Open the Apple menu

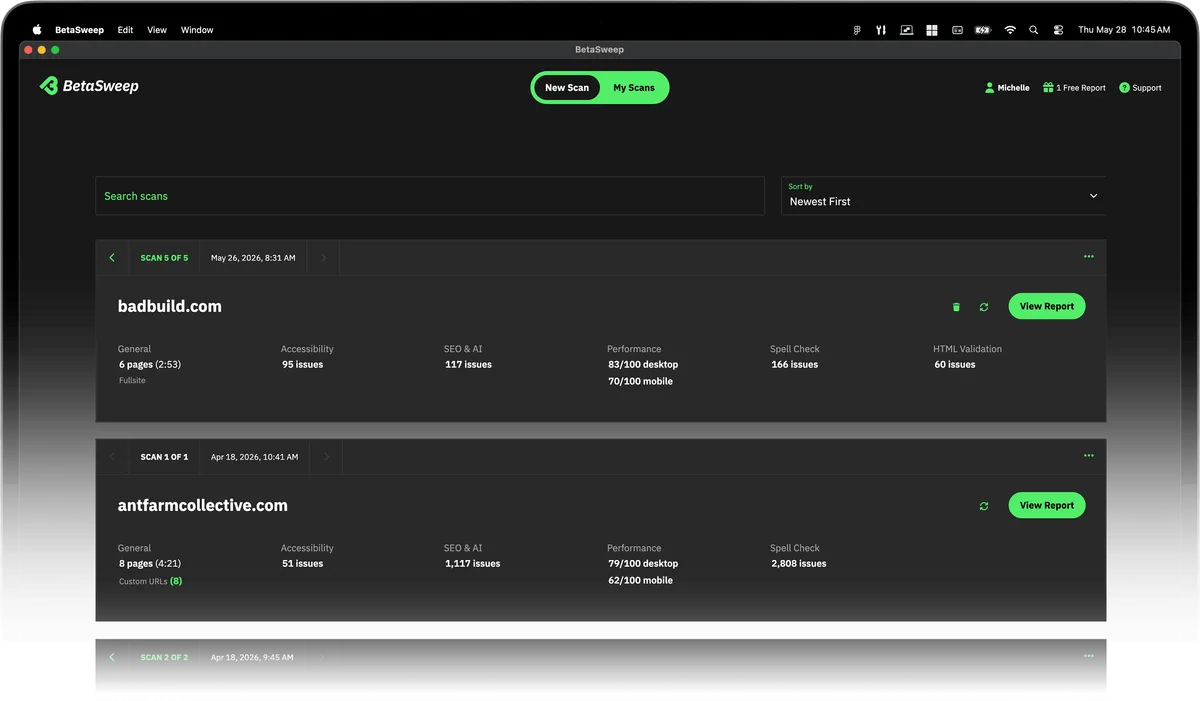[37, 30]
